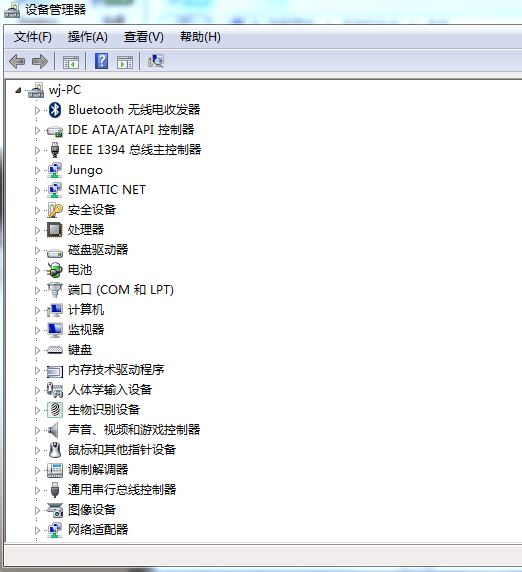Collapse the wj-PC root node
Viewport: 522px width, 572px height.
tap(18, 90)
